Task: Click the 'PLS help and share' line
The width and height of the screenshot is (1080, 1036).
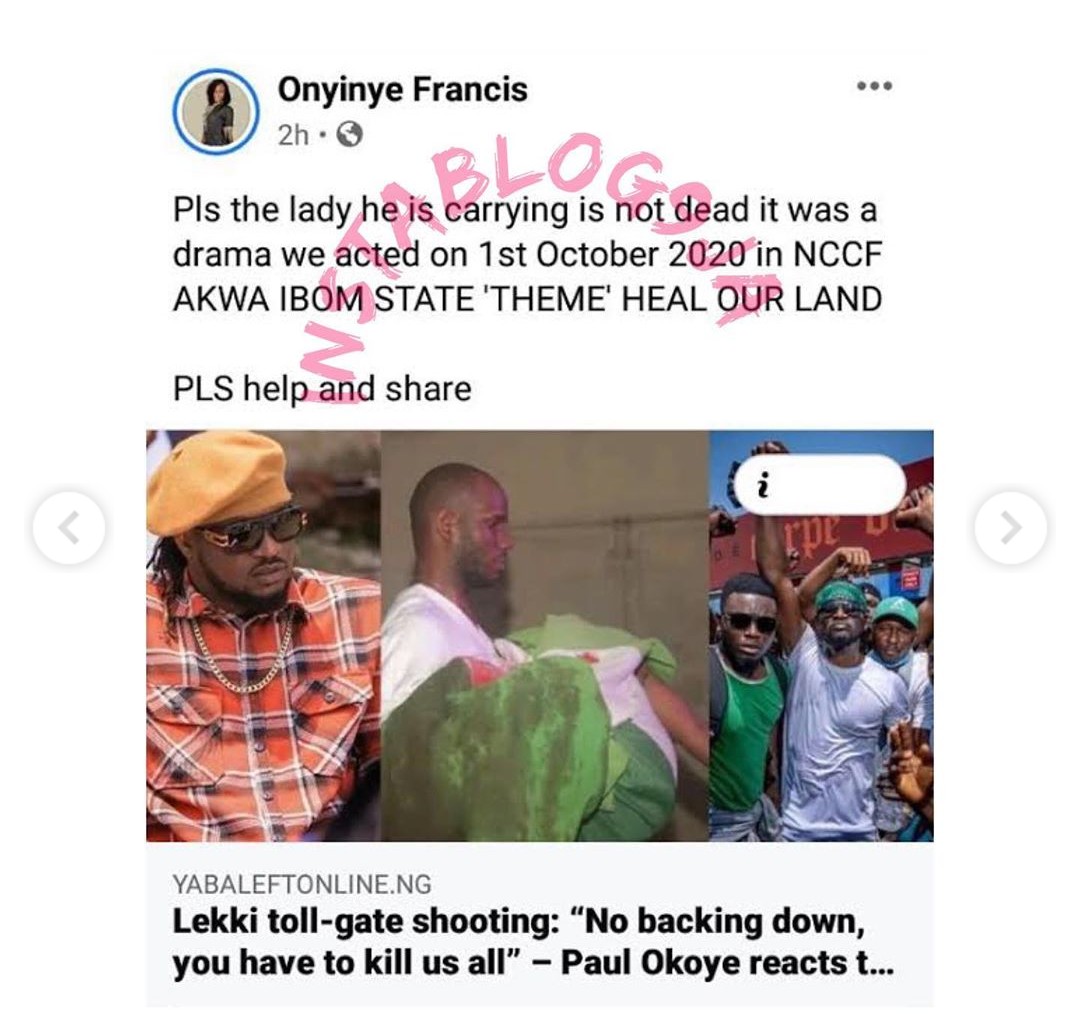Action: 322,389
